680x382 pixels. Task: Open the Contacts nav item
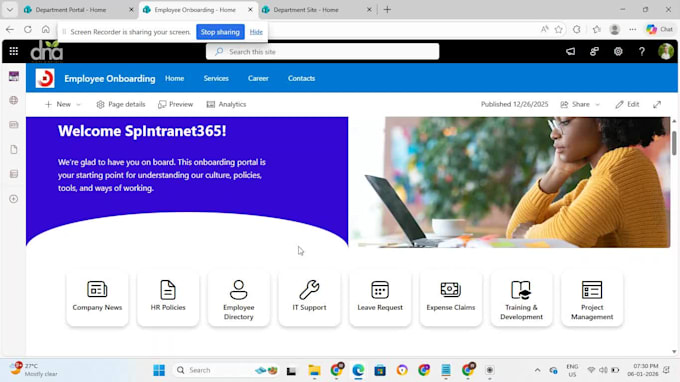[x=301, y=78]
